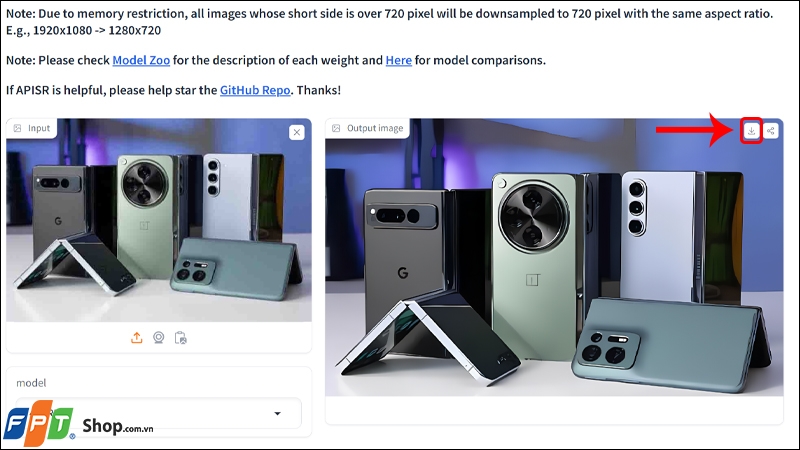Visit the GitHub Repo link

(255, 90)
